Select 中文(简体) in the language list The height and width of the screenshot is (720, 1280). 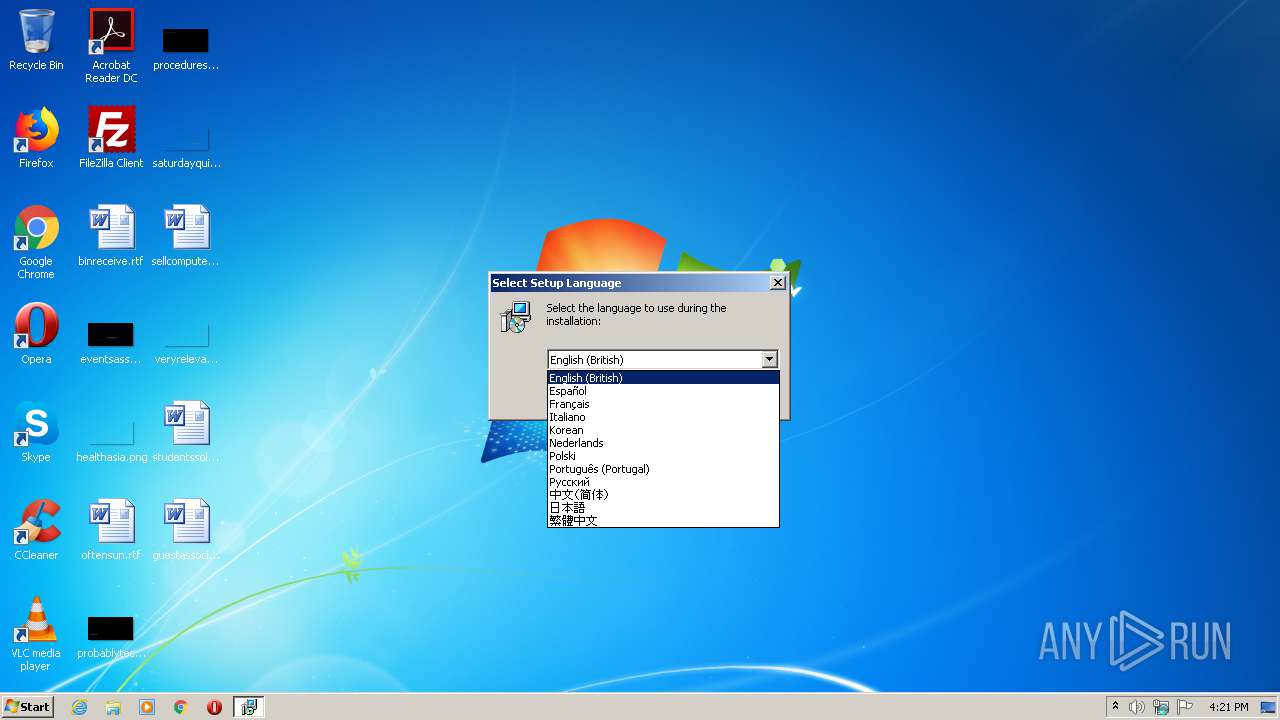pos(663,495)
